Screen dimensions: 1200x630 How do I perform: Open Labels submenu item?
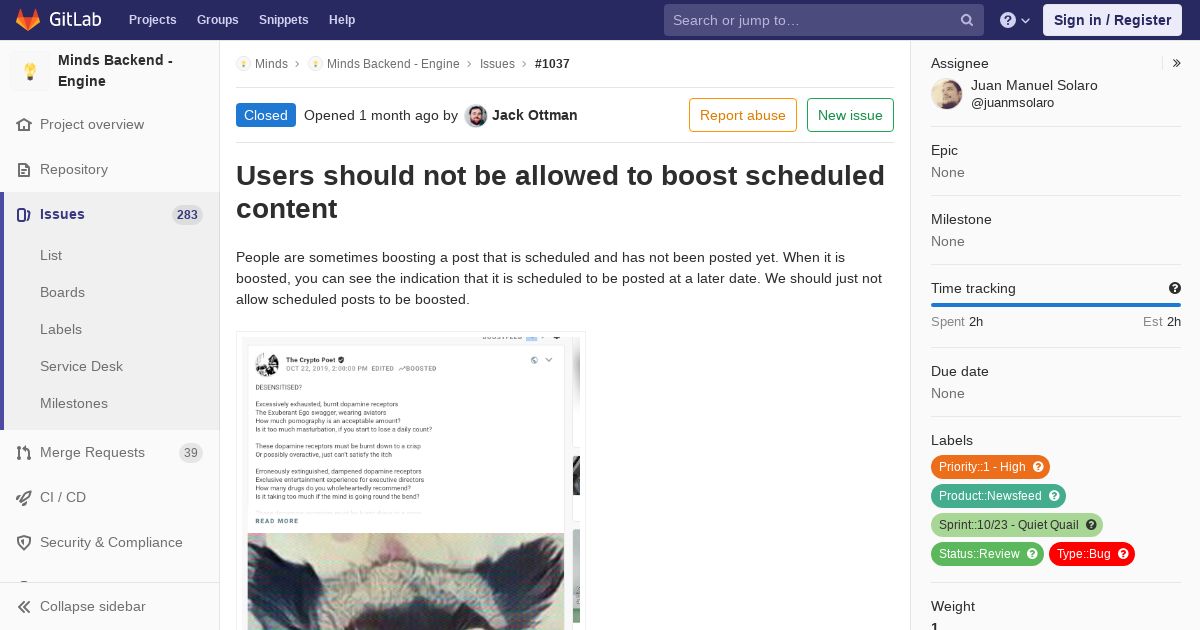(61, 330)
